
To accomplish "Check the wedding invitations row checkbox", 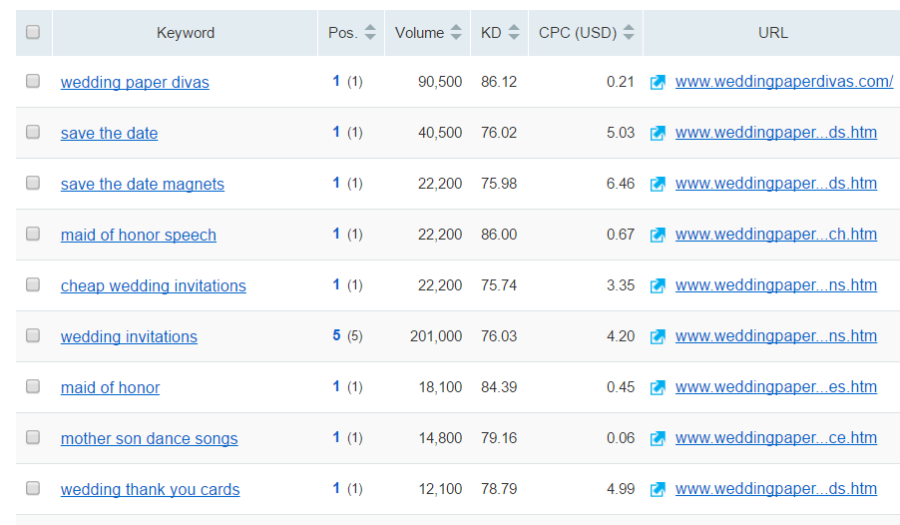I will point(33,335).
